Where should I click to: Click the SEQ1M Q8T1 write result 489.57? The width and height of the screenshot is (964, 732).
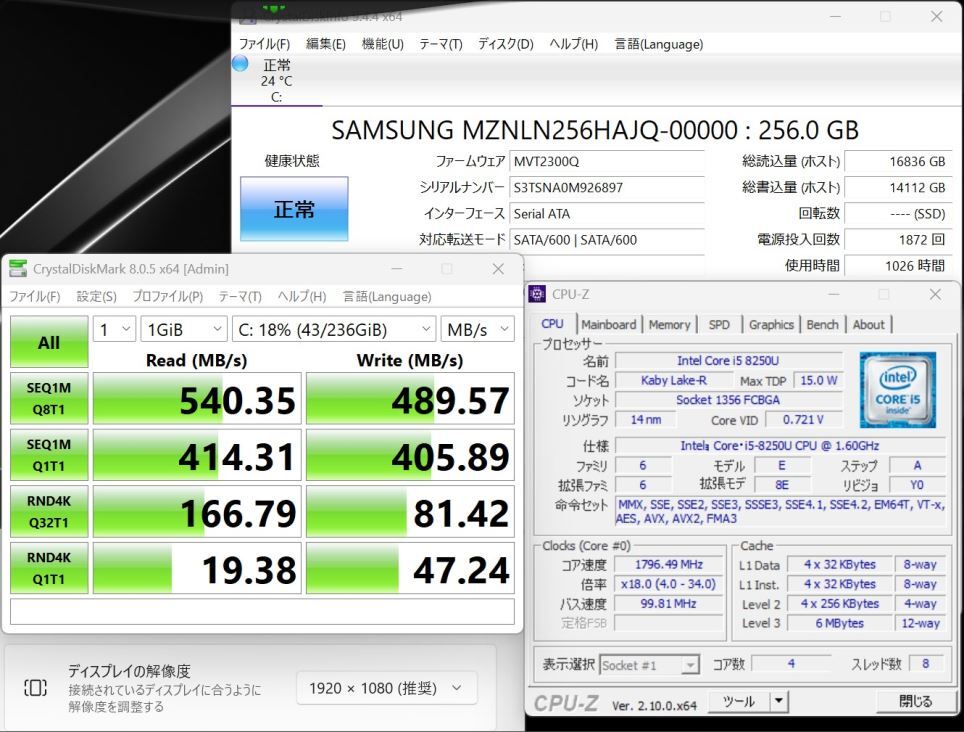point(410,399)
